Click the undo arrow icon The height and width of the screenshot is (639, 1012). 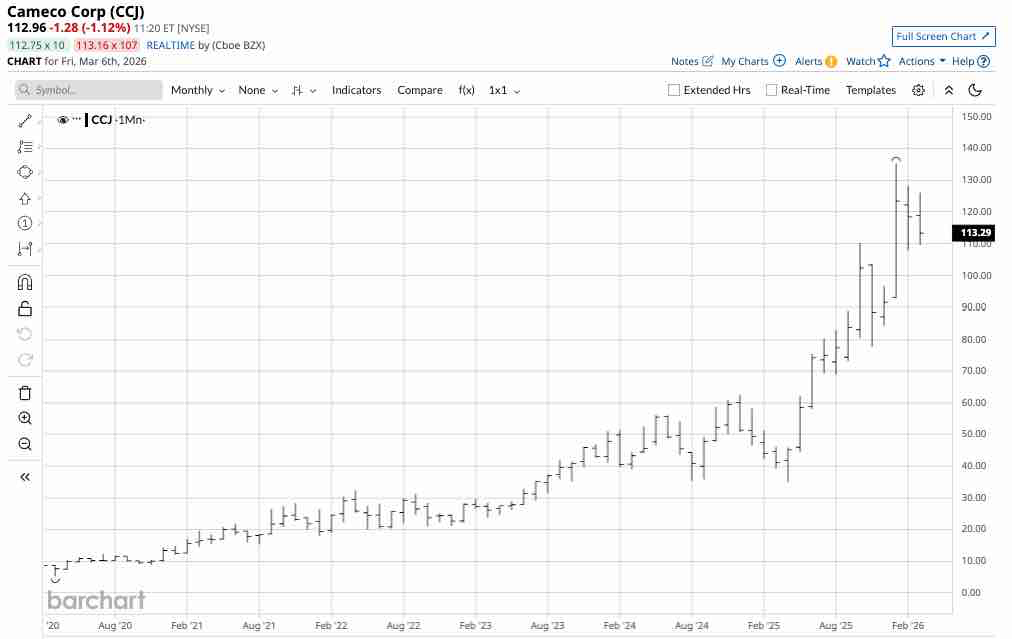click(x=25, y=334)
